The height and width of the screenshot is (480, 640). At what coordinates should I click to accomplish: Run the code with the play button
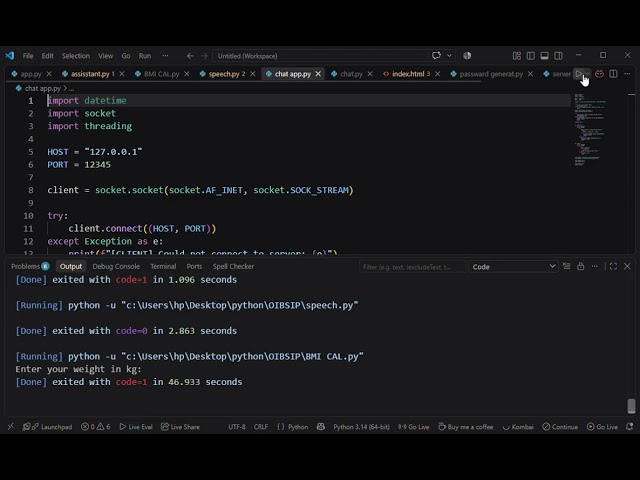click(x=578, y=74)
